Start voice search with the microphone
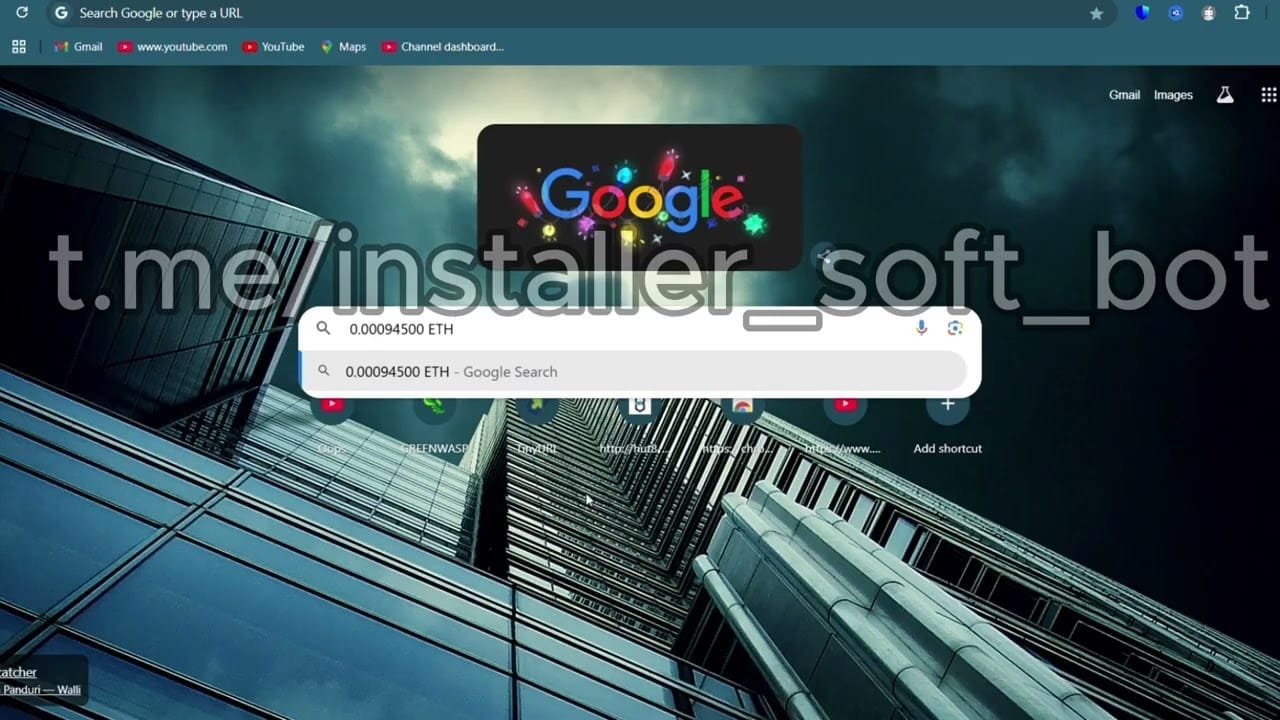Screen dimensions: 1280x720 click(921, 328)
